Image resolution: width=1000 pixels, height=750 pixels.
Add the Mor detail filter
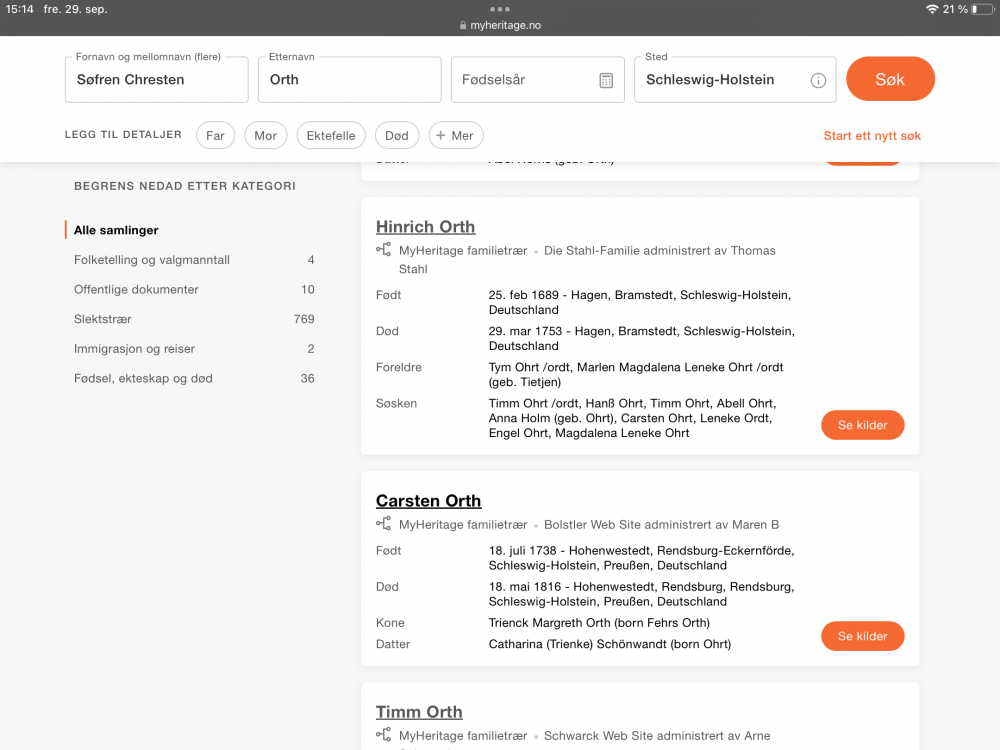point(265,136)
